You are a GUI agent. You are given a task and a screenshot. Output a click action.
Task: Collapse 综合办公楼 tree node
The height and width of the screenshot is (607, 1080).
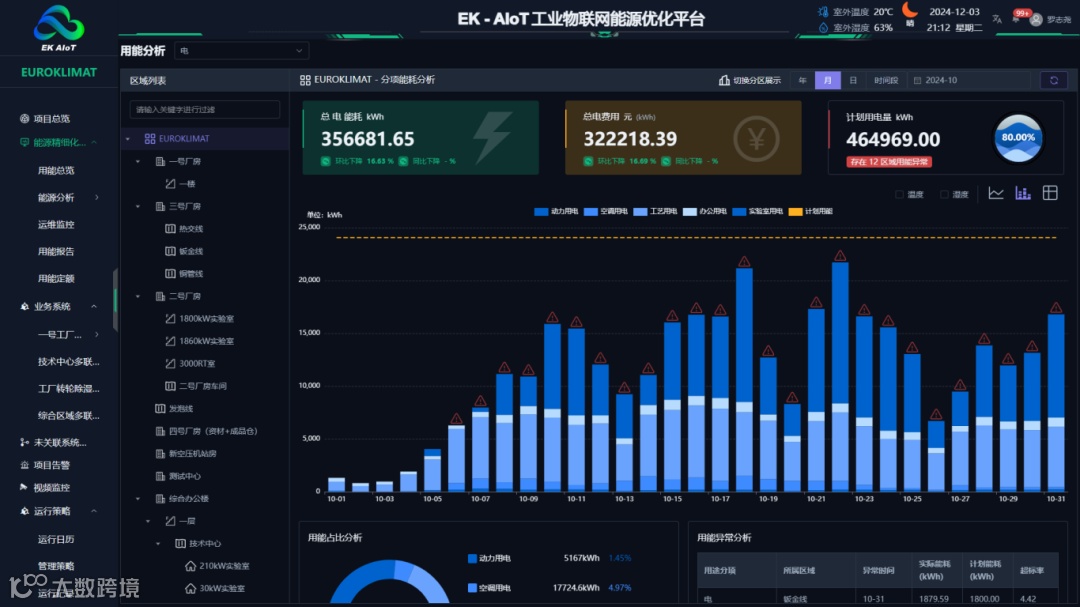tap(138, 499)
